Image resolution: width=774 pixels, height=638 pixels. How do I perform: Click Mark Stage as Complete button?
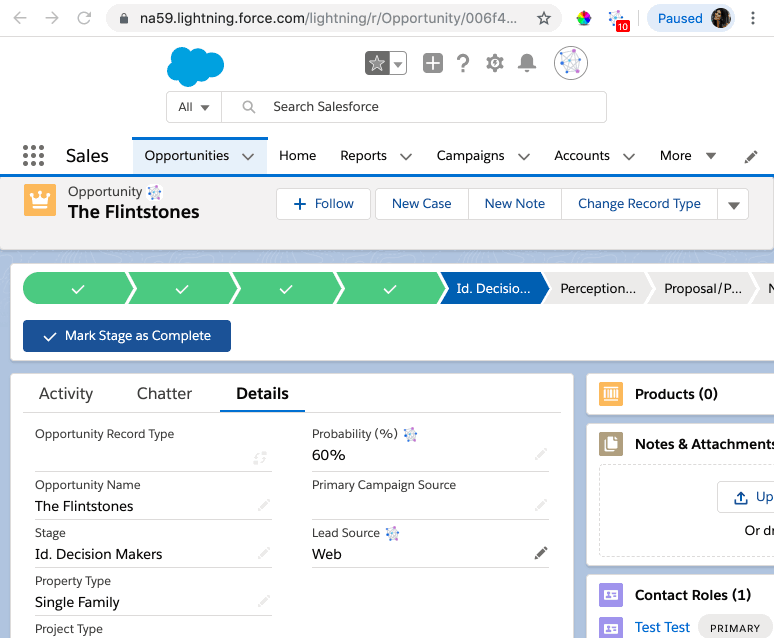click(127, 336)
